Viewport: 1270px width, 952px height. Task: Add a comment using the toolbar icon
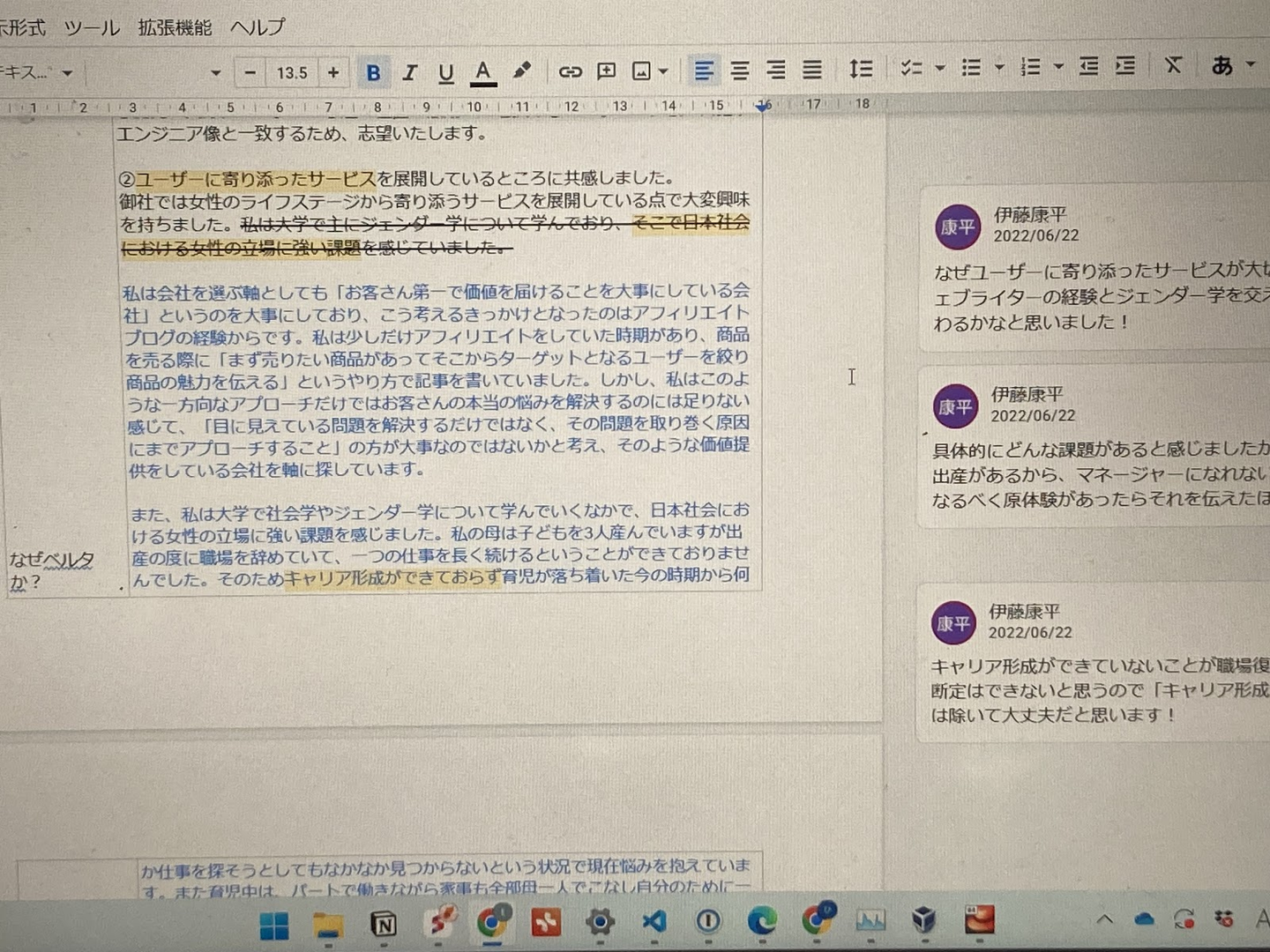[606, 71]
